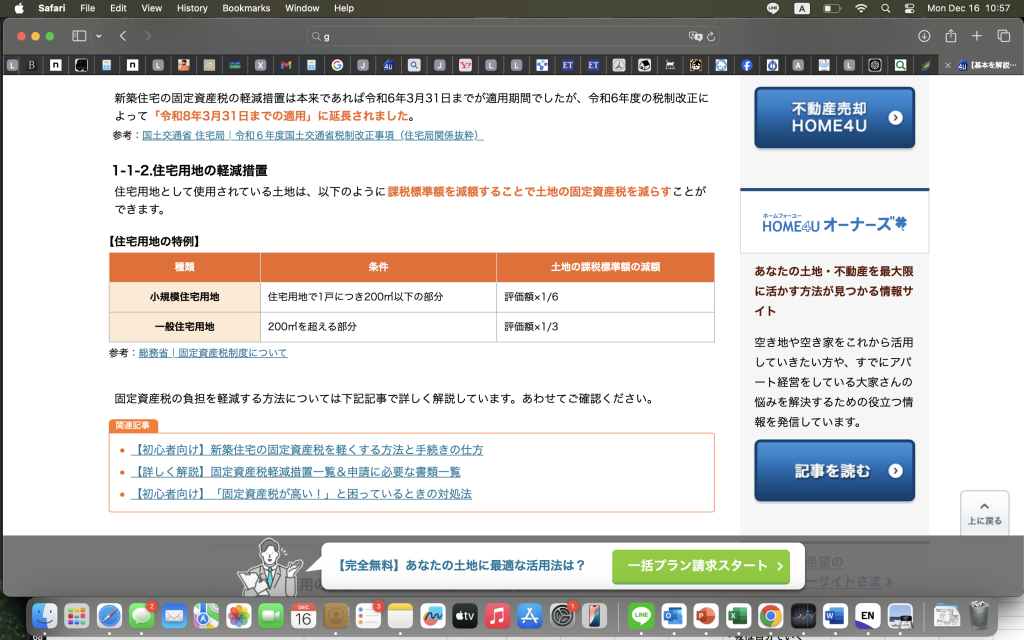Click inside the Safari address search field
The height and width of the screenshot is (640, 1024).
tap(450, 35)
